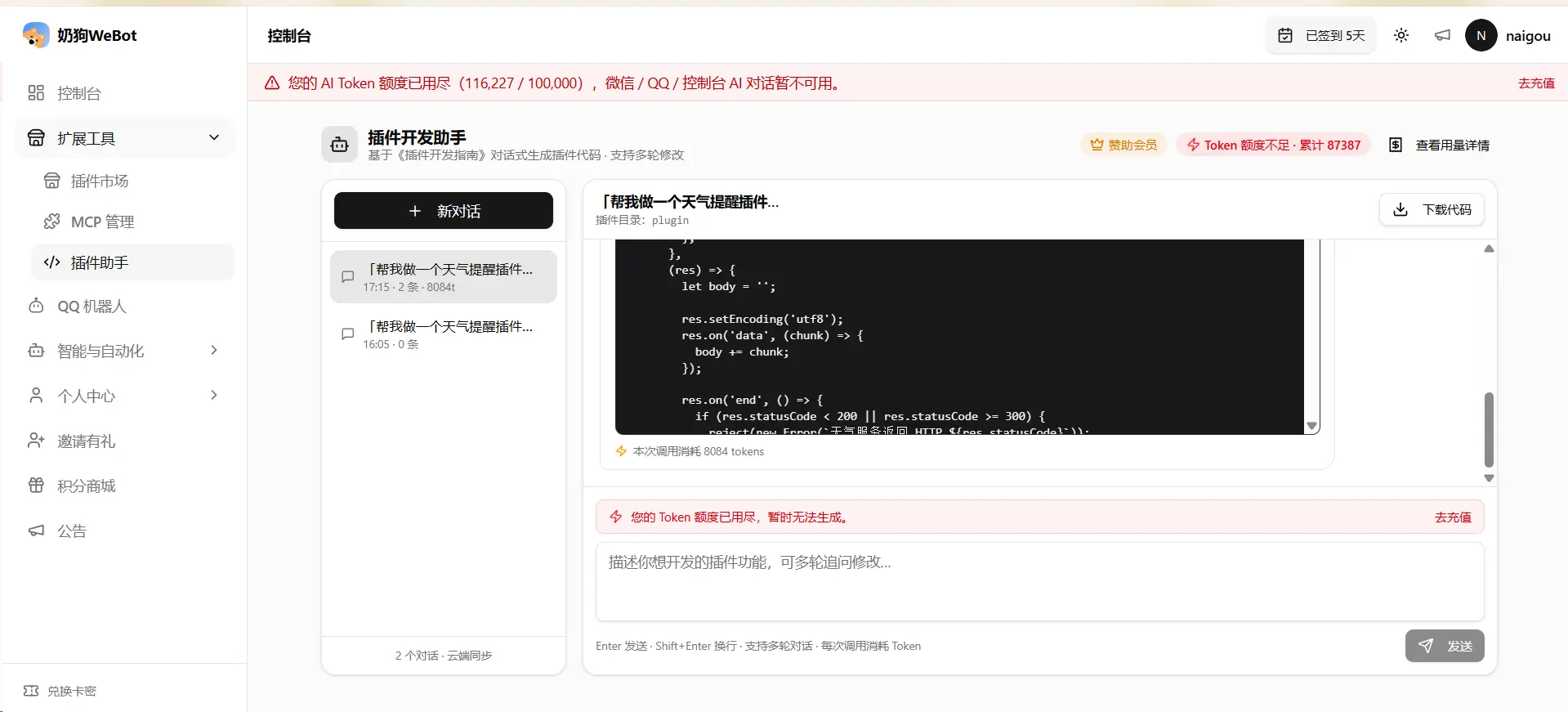1568x712 pixels.
Task: Click the 赞助会员 badge
Action: click(x=1124, y=145)
